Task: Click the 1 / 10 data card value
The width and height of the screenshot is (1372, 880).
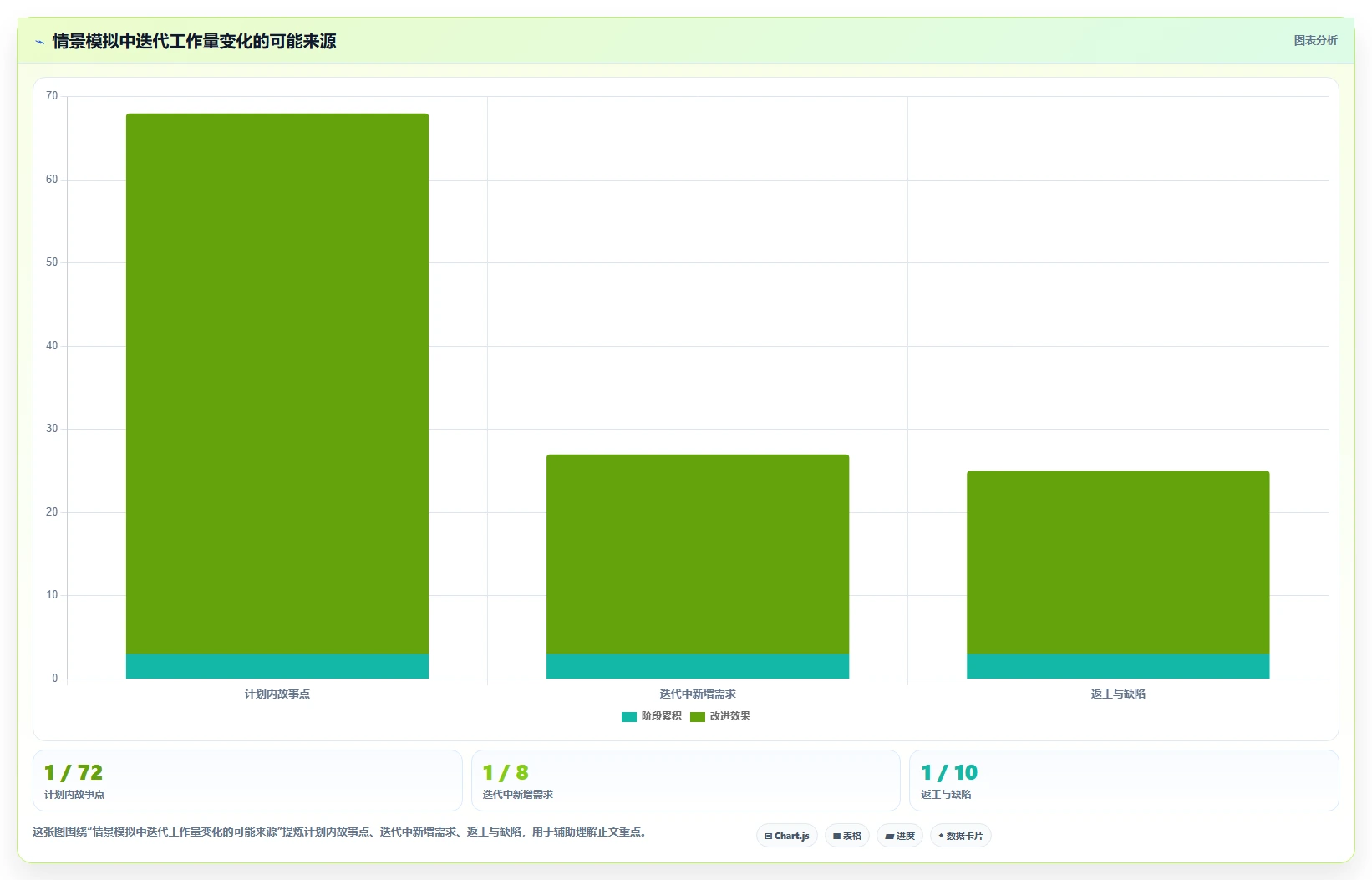Action: pyautogui.click(x=949, y=772)
